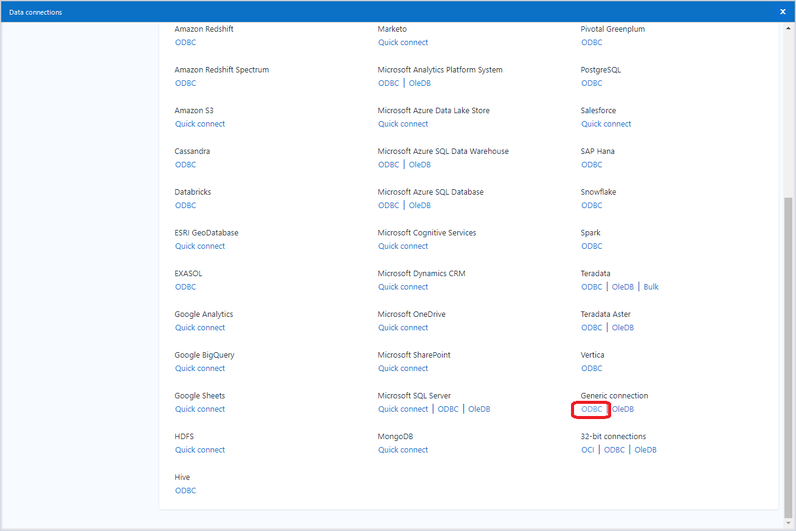This screenshot has width=796, height=531.
Task: Select OleDB under 32-bit connections
Action: tap(645, 450)
